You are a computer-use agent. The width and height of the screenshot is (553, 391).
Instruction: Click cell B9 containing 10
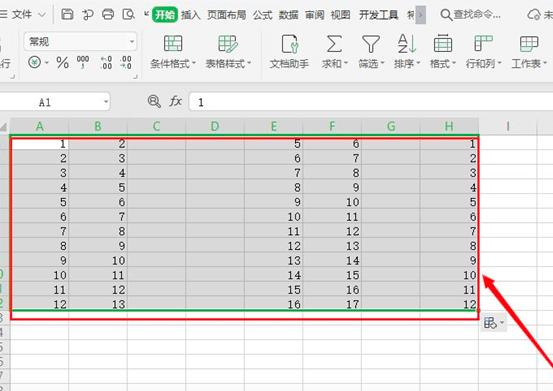point(98,260)
